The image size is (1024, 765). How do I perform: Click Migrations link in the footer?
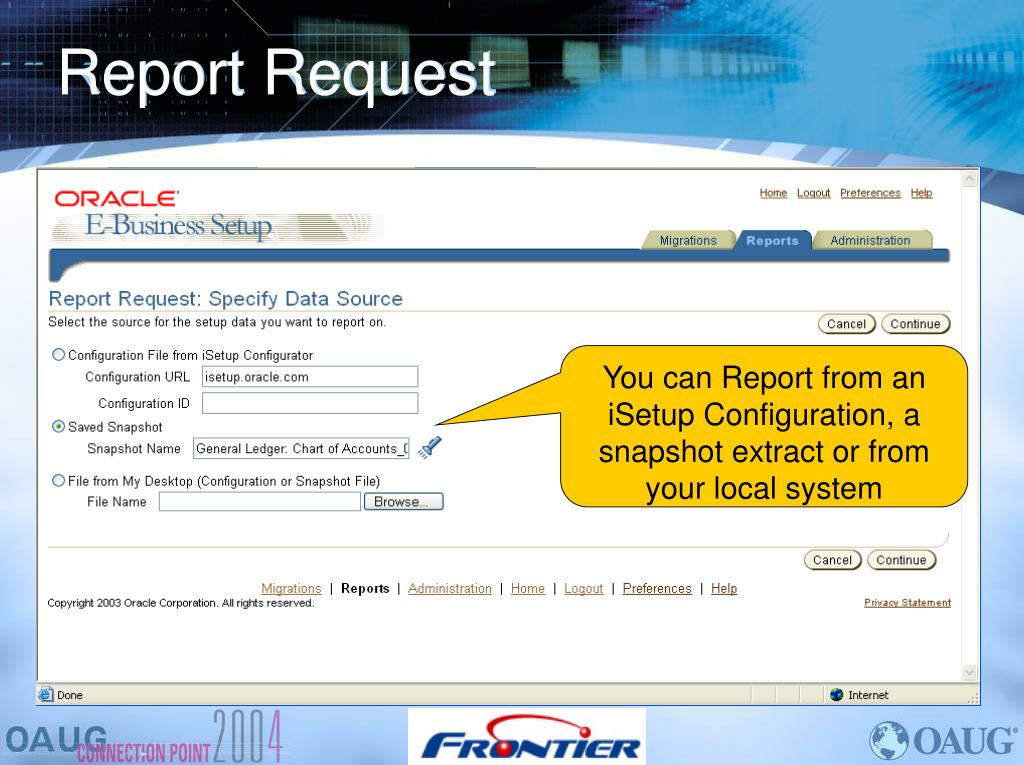(x=291, y=589)
